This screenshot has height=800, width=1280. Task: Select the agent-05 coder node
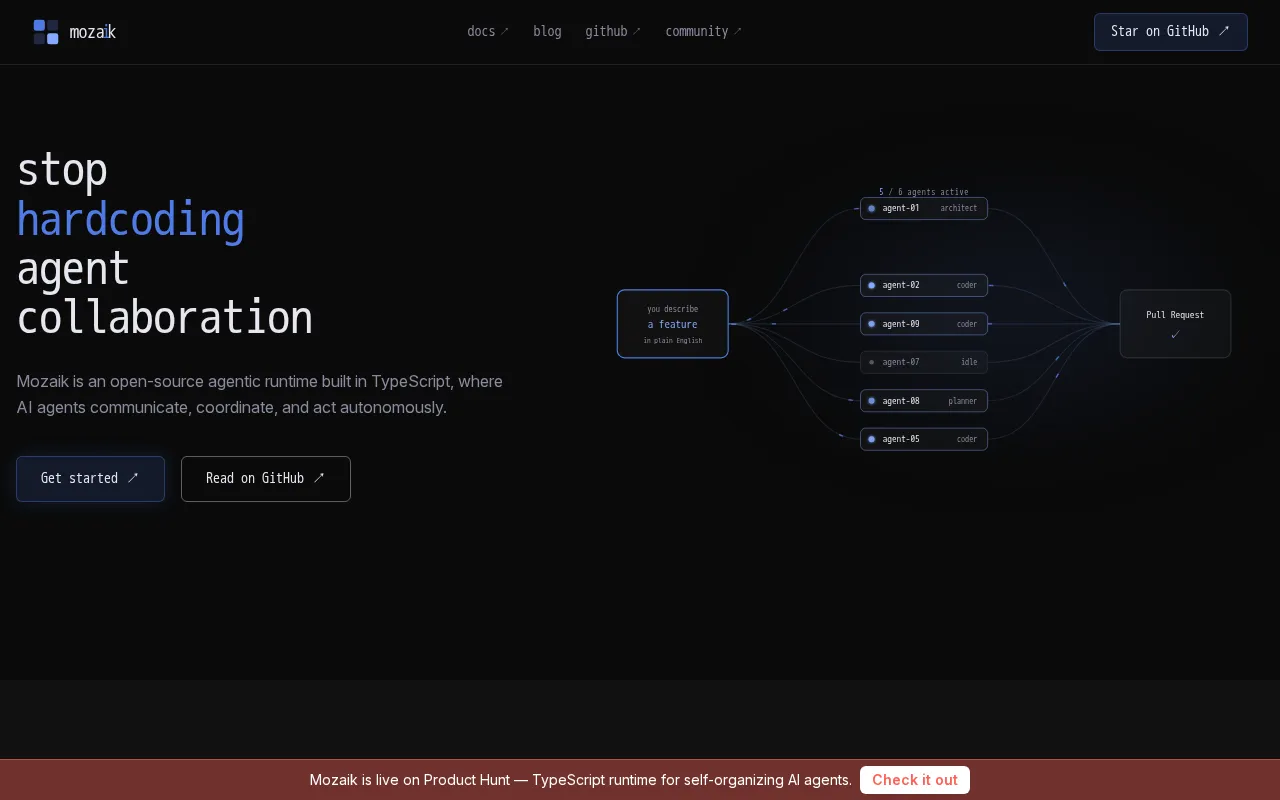[924, 439]
